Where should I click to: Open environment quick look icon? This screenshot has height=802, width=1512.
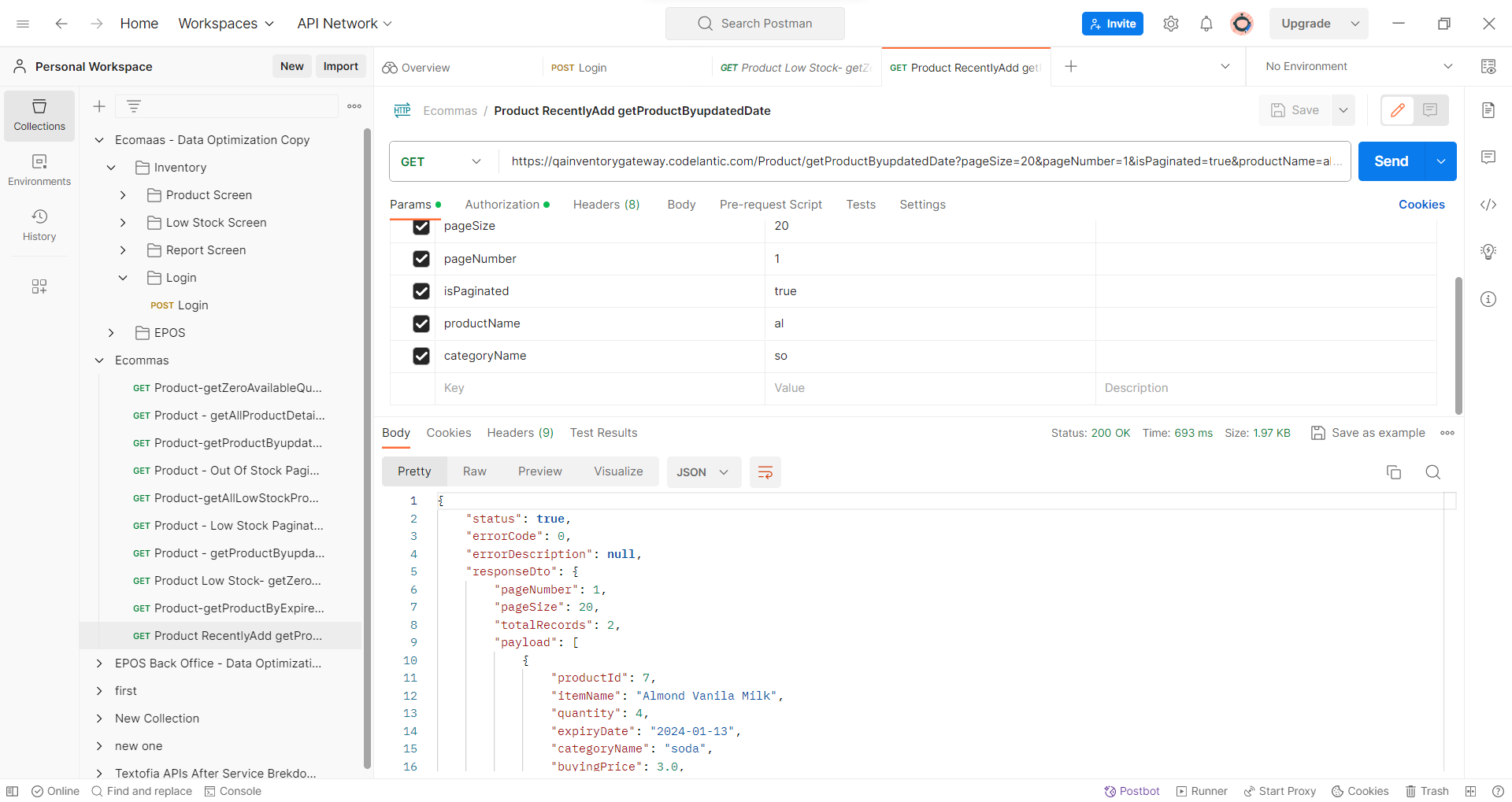coord(1488,67)
